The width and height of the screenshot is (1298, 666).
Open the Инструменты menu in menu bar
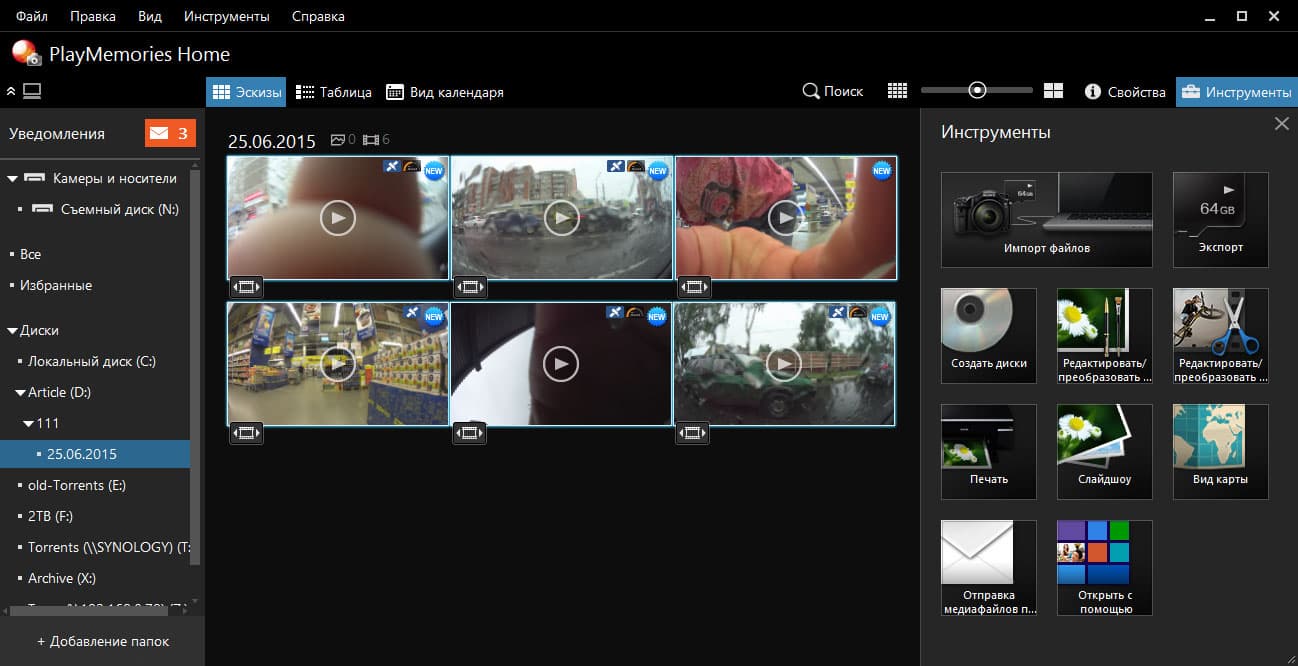click(x=227, y=16)
